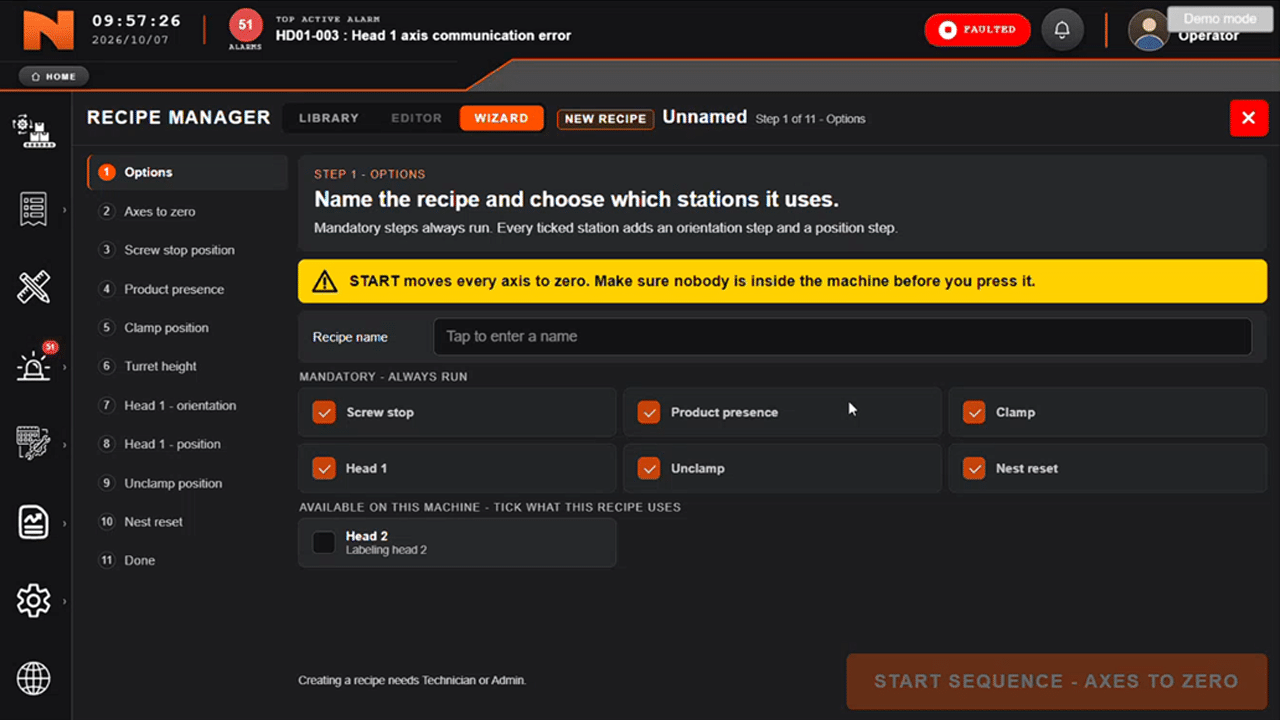Go to the Done step
Screen dimensions: 1280x720
click(x=188, y=560)
